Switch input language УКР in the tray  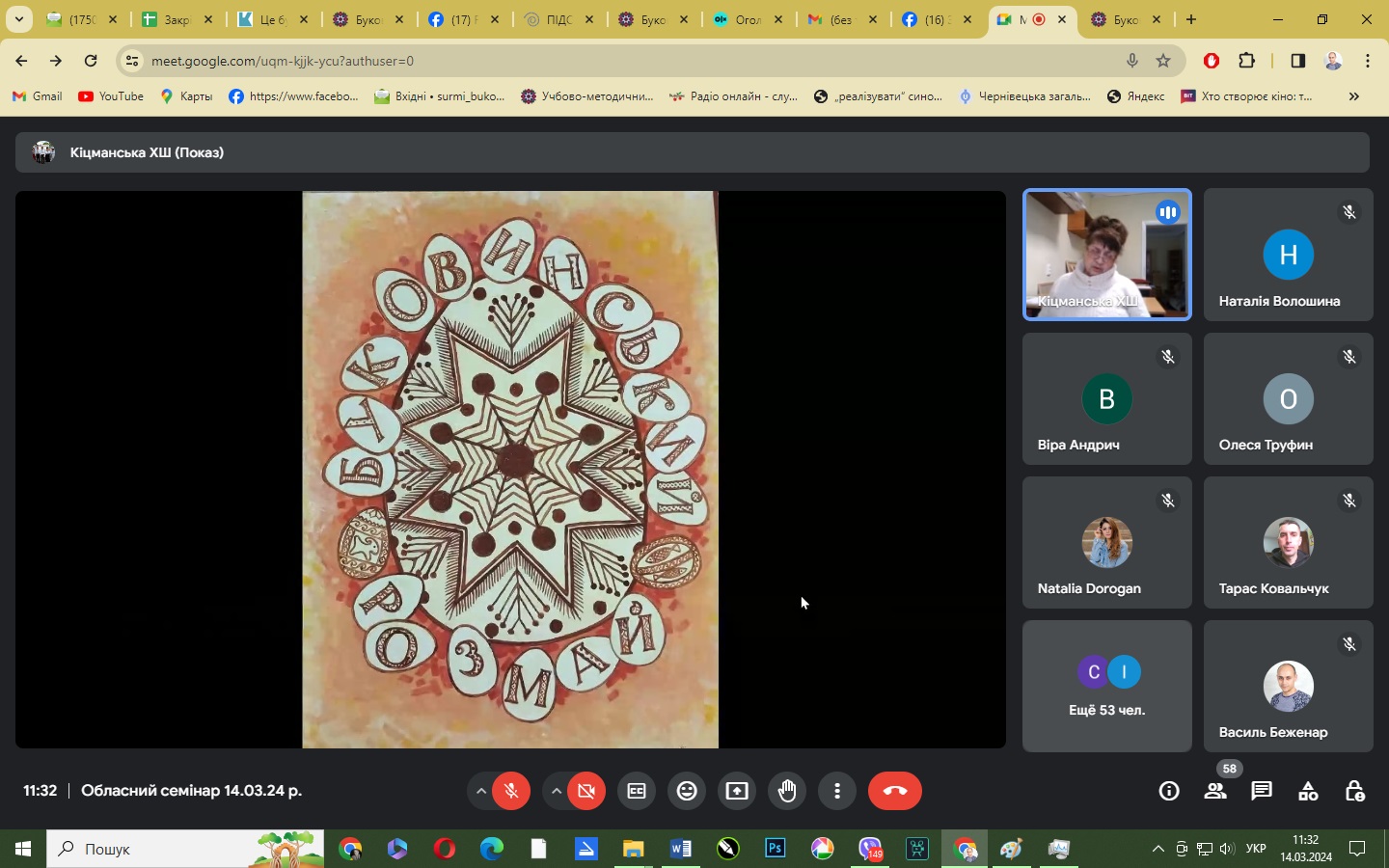(x=1256, y=849)
